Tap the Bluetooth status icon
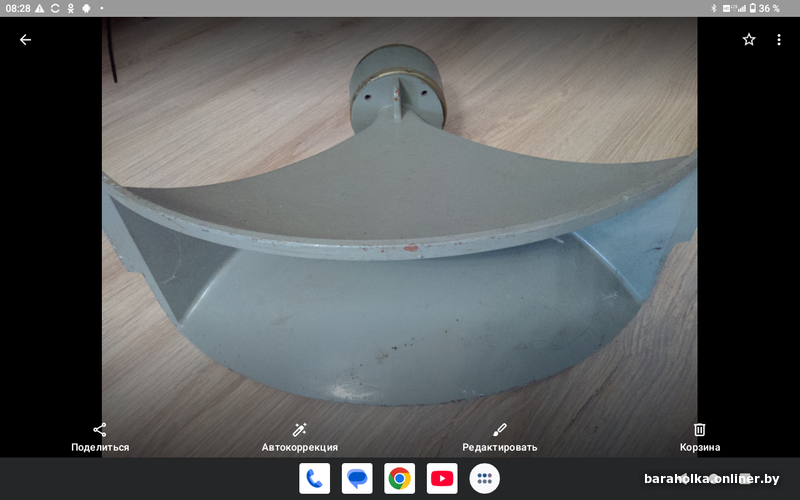Viewport: 800px width, 500px height. point(714,9)
